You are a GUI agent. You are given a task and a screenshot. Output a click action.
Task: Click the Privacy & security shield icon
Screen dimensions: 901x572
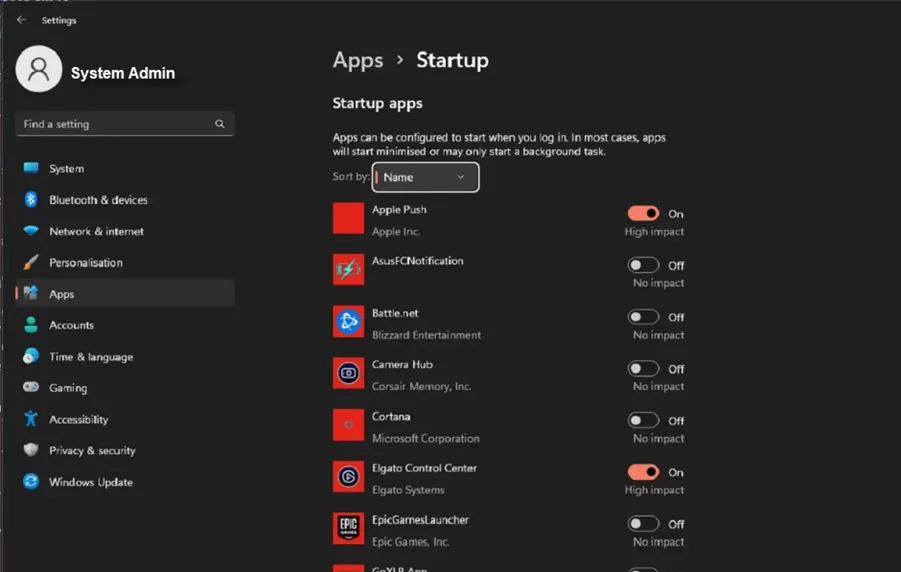point(31,450)
